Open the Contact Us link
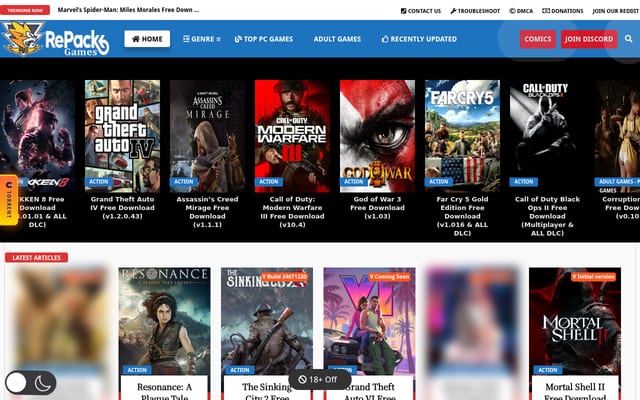This screenshot has height=400, width=640. pos(421,11)
